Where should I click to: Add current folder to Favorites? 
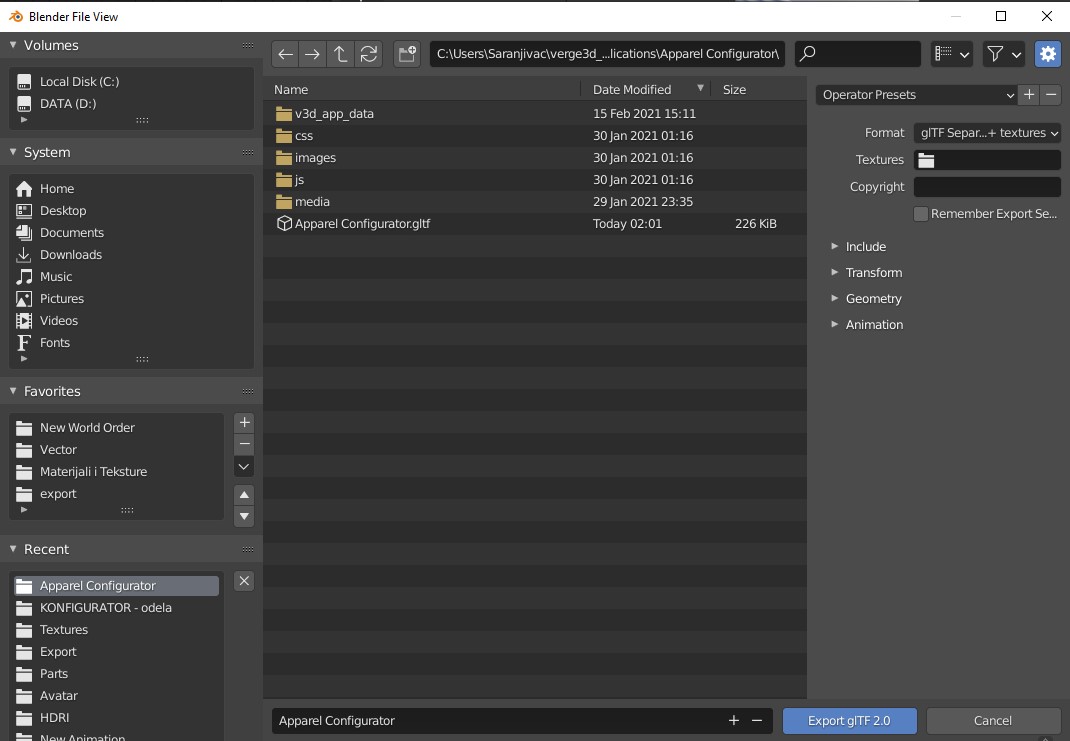(244, 422)
